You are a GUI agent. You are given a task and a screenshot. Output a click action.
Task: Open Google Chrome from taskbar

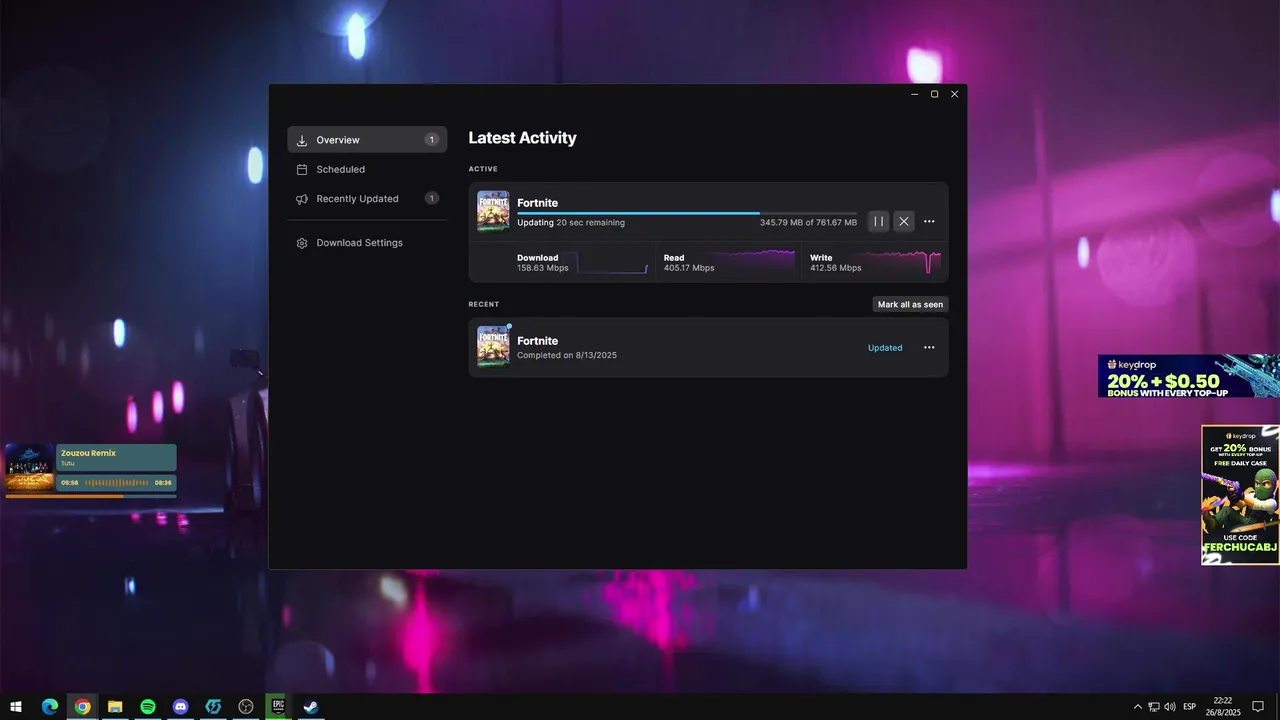coord(82,707)
